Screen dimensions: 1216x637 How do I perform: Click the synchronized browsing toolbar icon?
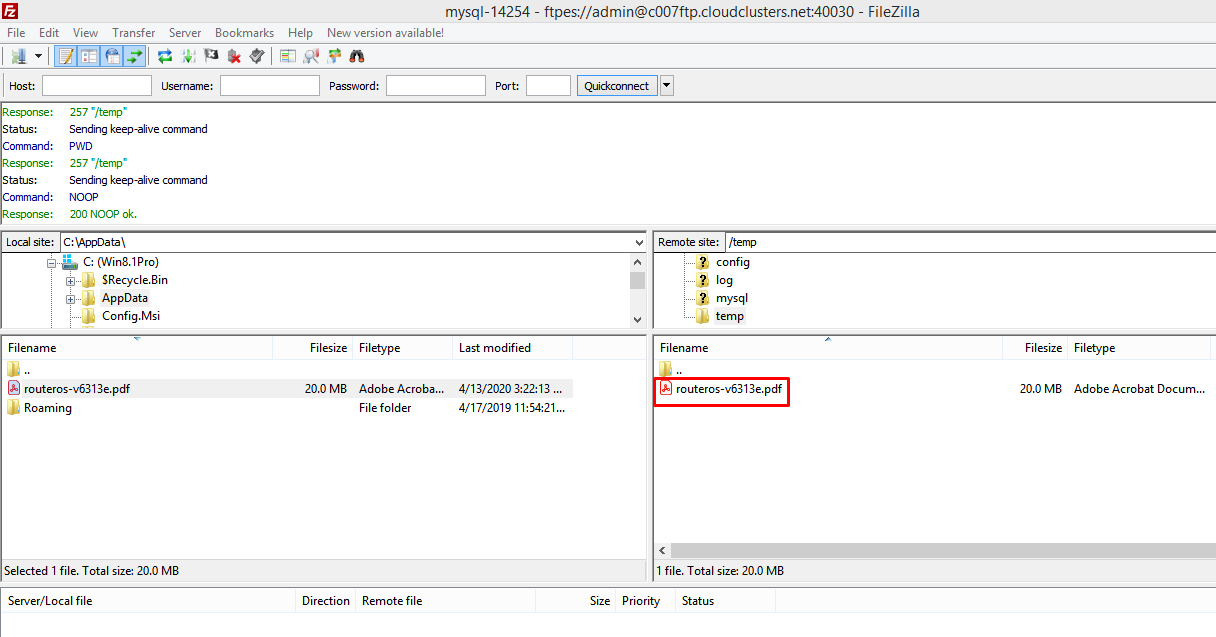pos(334,56)
